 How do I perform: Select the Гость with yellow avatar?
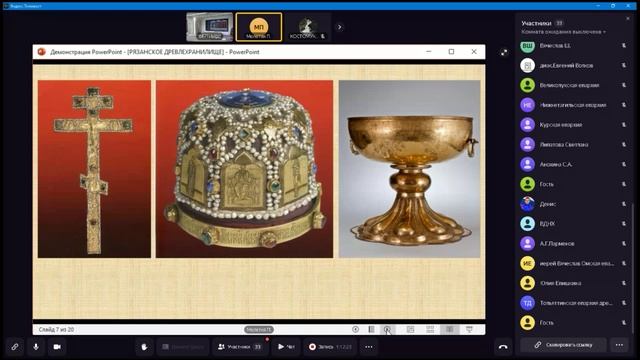click(x=573, y=322)
